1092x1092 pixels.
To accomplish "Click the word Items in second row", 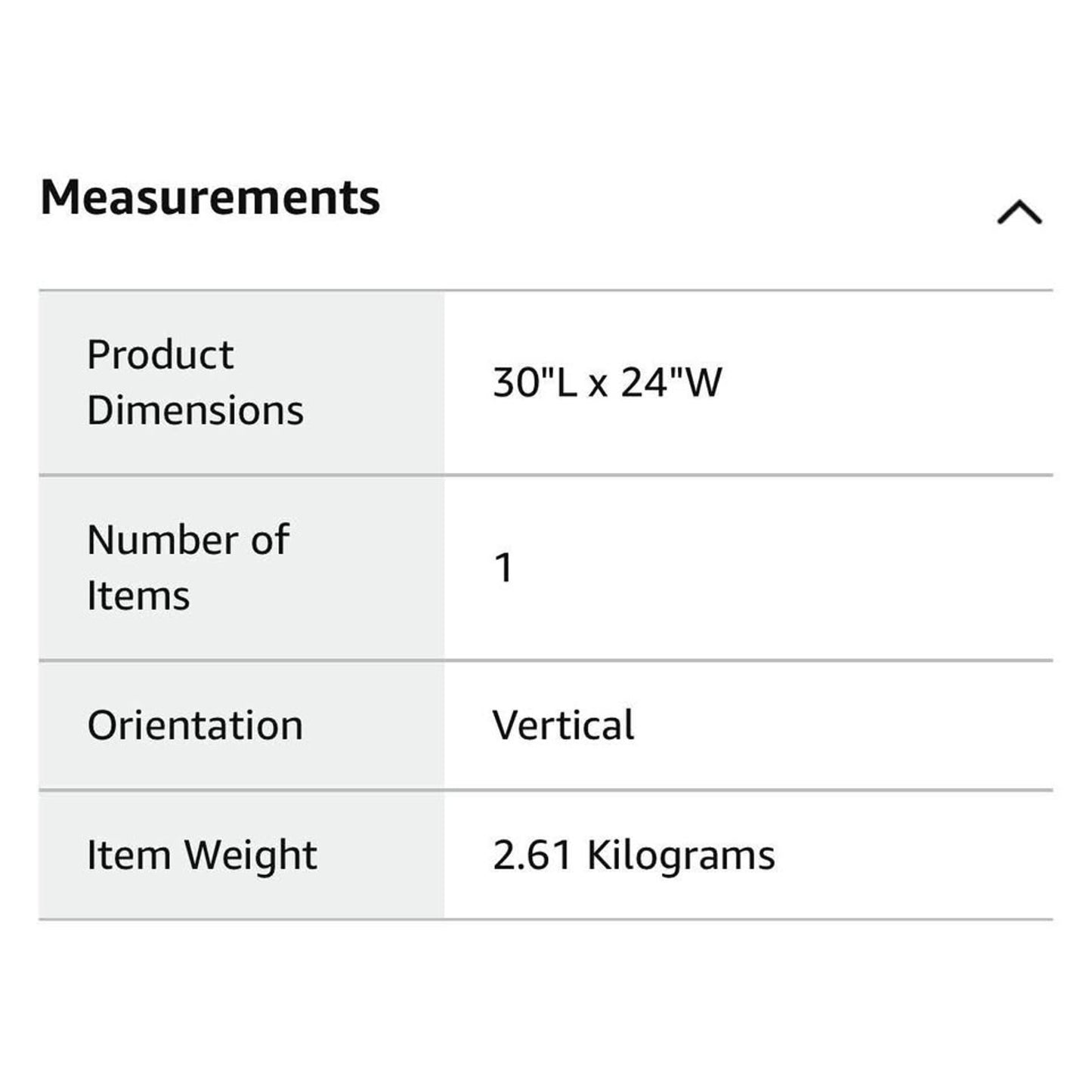I will click(x=138, y=595).
